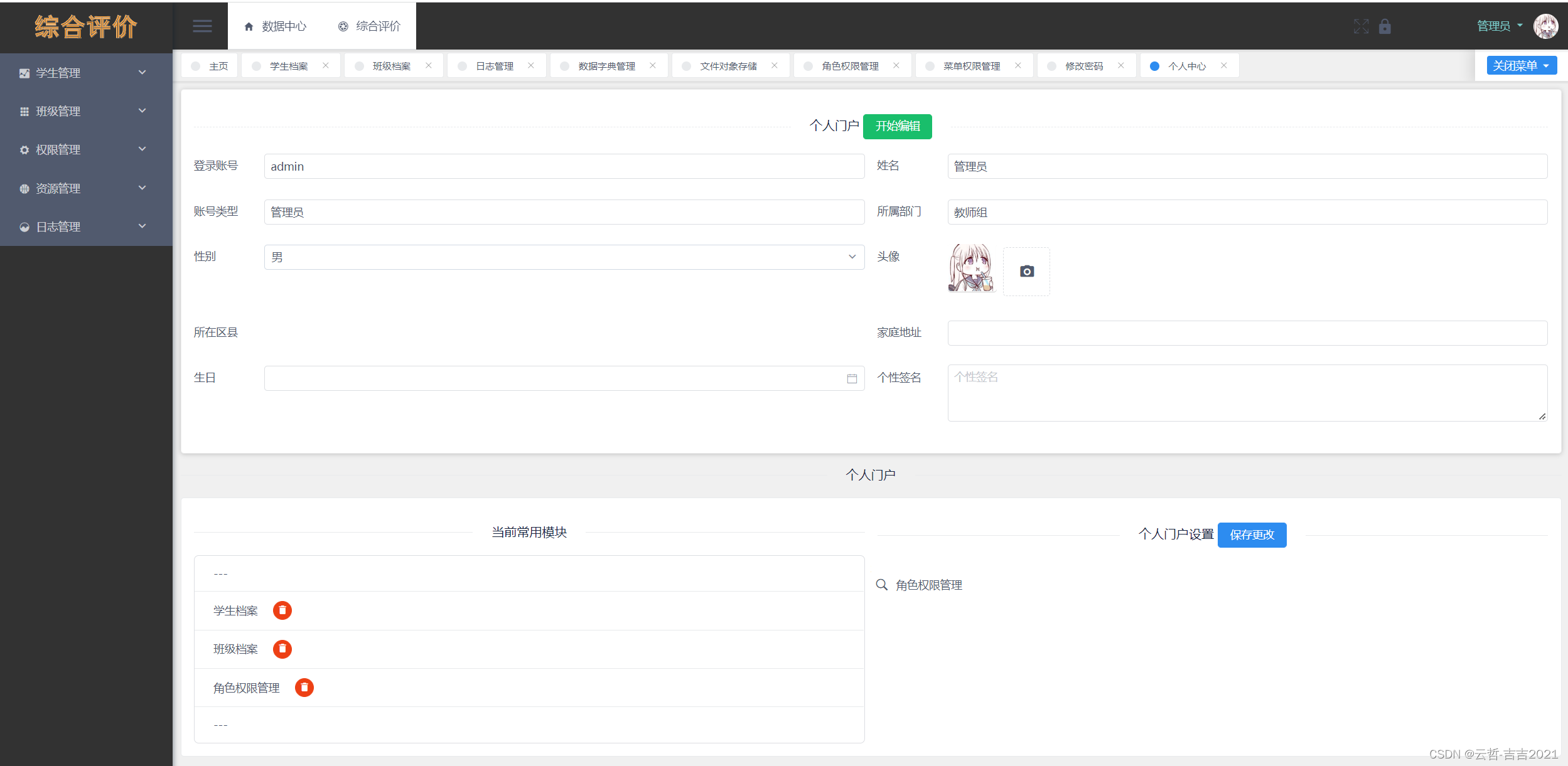Close the 修改密码 tab
The image size is (1568, 766).
[1122, 65]
